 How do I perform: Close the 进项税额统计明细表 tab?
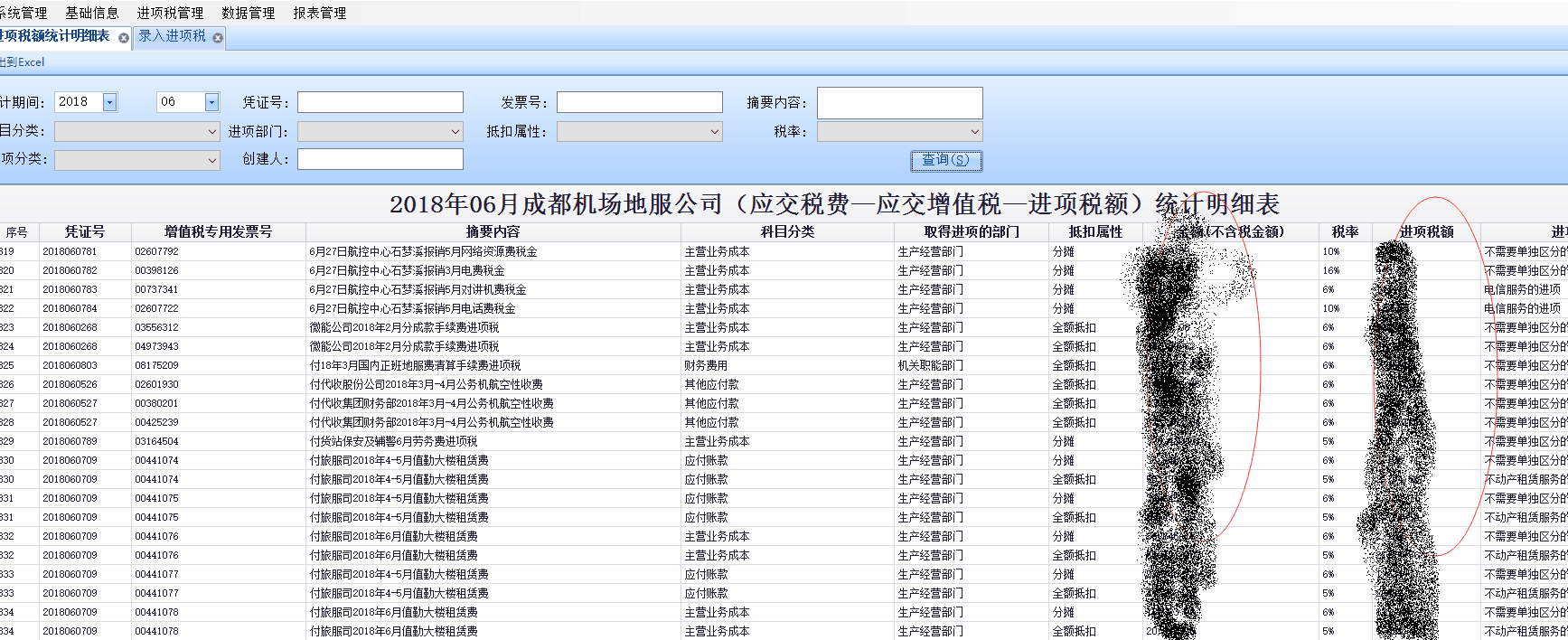[x=124, y=38]
